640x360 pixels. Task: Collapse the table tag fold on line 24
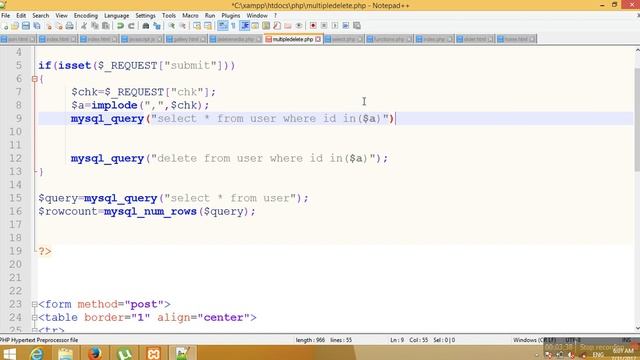[35, 317]
